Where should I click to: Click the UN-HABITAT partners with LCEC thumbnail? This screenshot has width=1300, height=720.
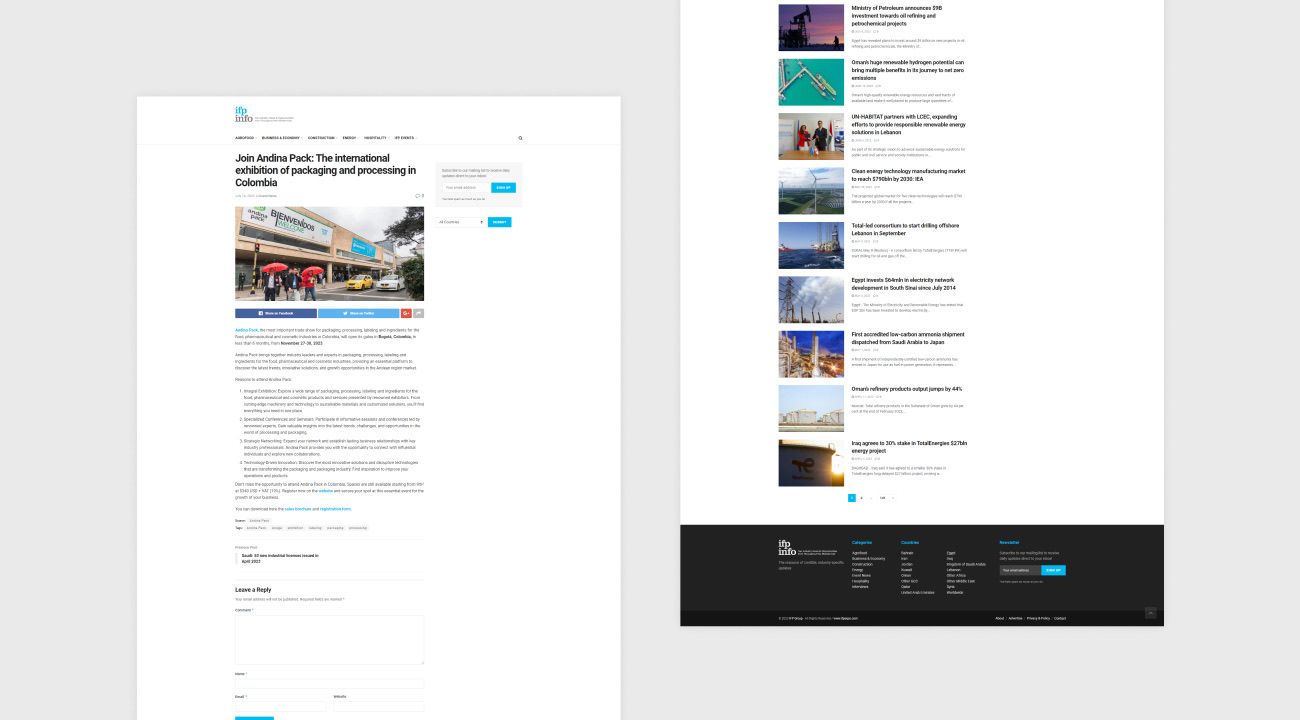(811, 136)
